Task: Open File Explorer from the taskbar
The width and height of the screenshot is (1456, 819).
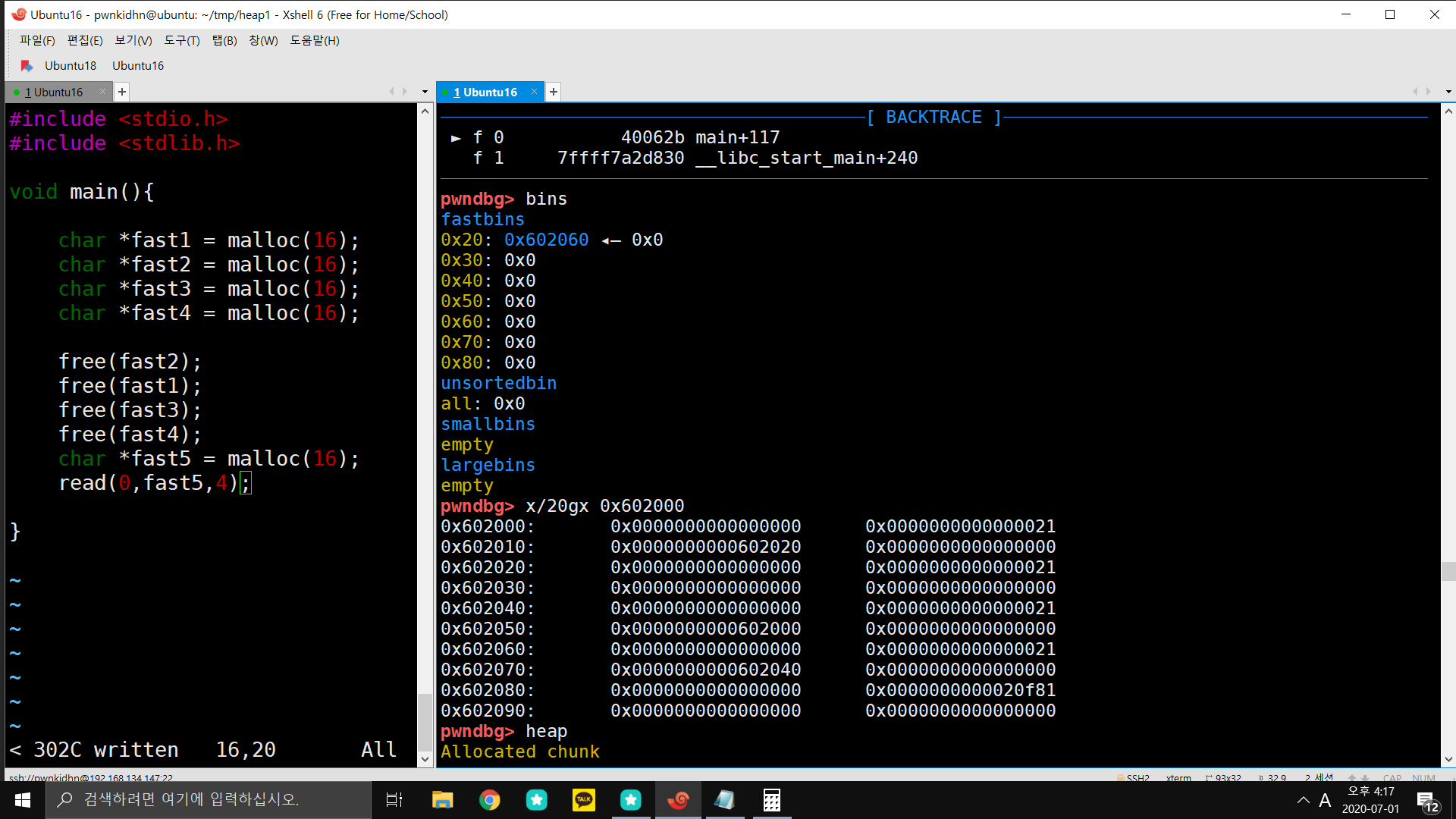Action: click(442, 800)
